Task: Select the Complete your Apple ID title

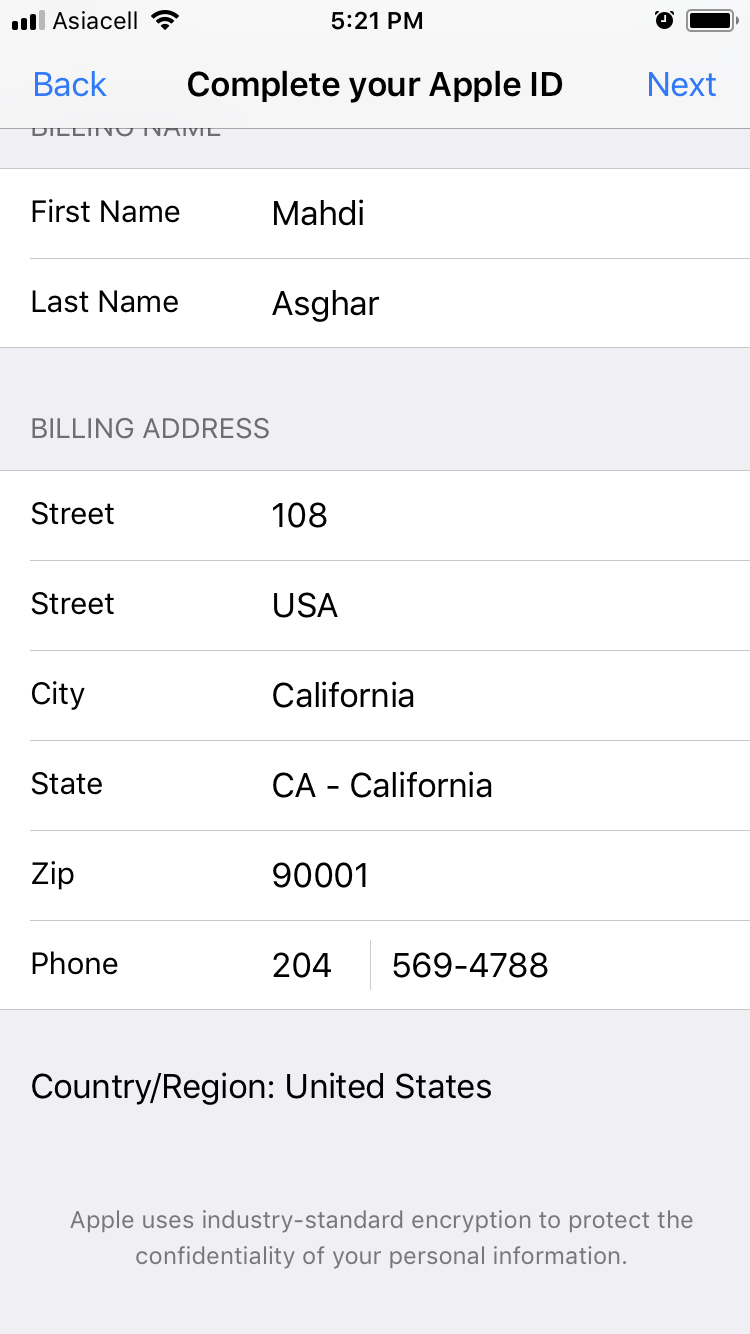Action: 374,85
